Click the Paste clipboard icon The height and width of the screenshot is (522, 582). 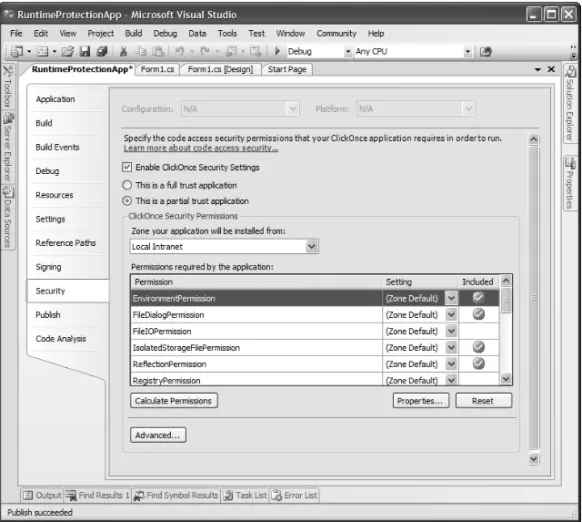(x=158, y=51)
